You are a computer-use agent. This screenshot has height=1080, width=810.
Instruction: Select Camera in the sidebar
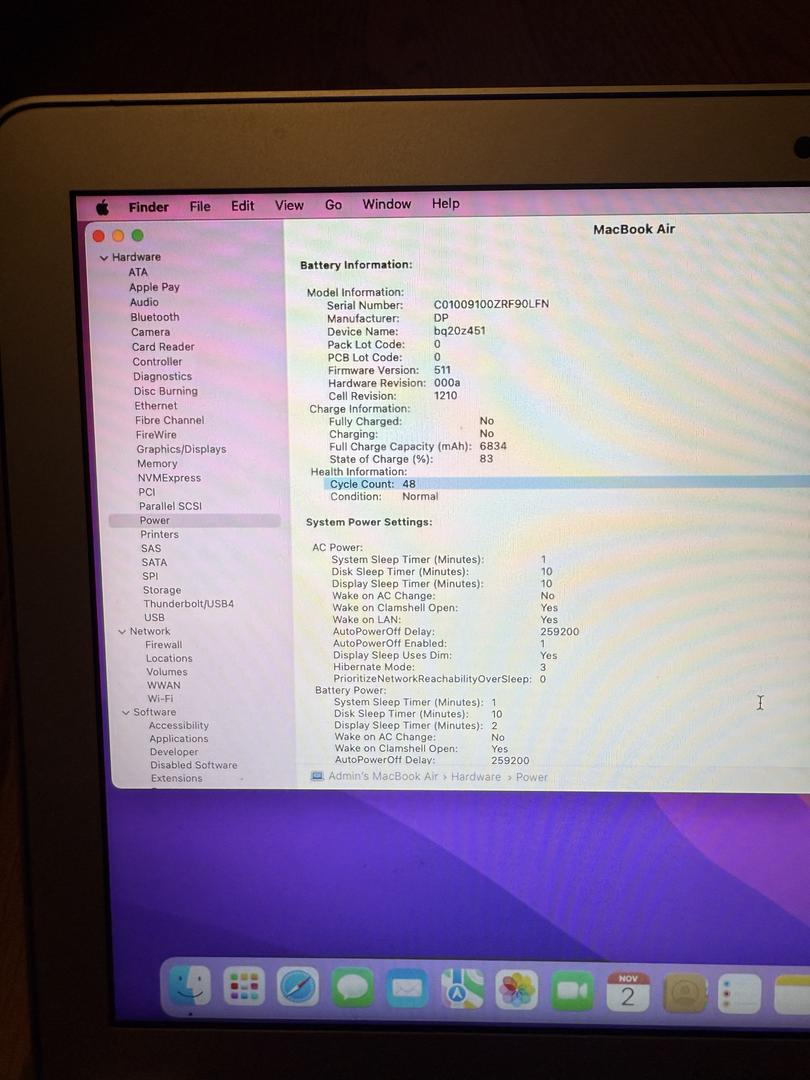coord(151,332)
